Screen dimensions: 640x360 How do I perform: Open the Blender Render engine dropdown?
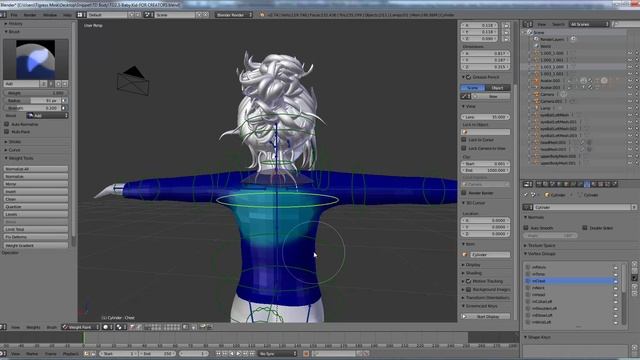click(233, 15)
